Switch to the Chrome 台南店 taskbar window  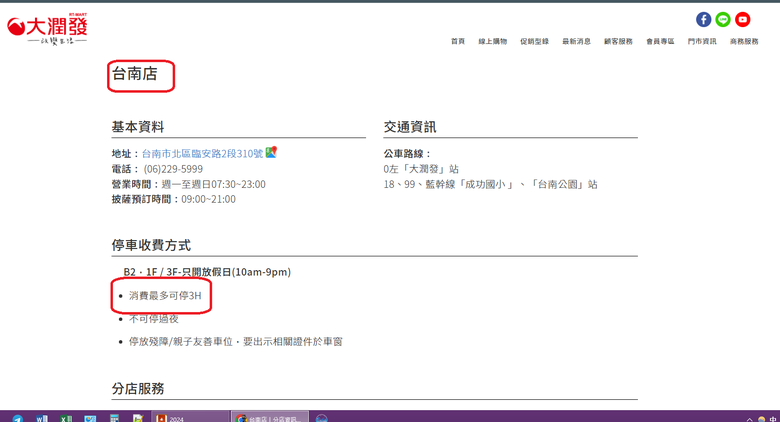pyautogui.click(x=270, y=418)
